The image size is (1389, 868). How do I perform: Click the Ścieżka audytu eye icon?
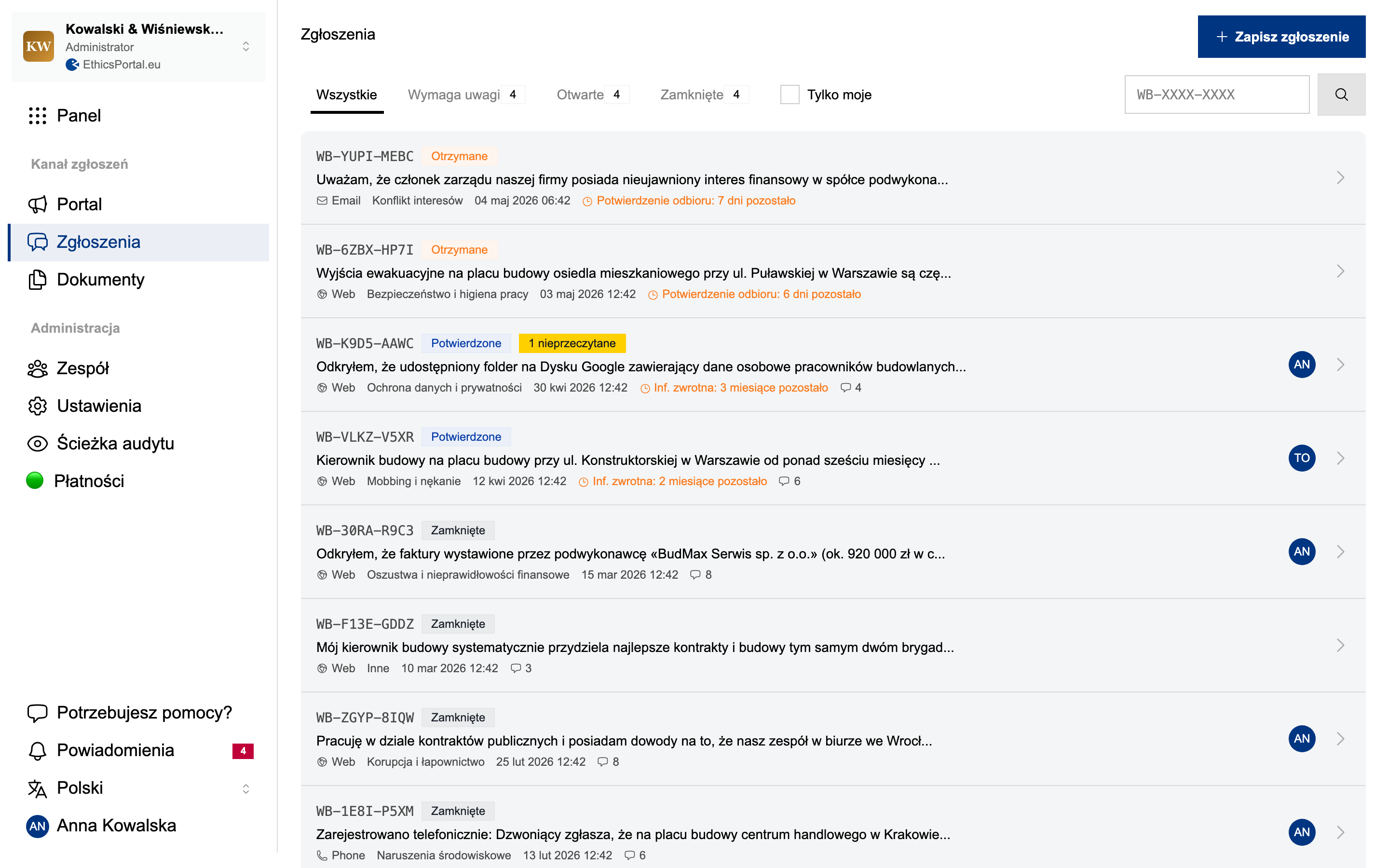[x=37, y=444]
